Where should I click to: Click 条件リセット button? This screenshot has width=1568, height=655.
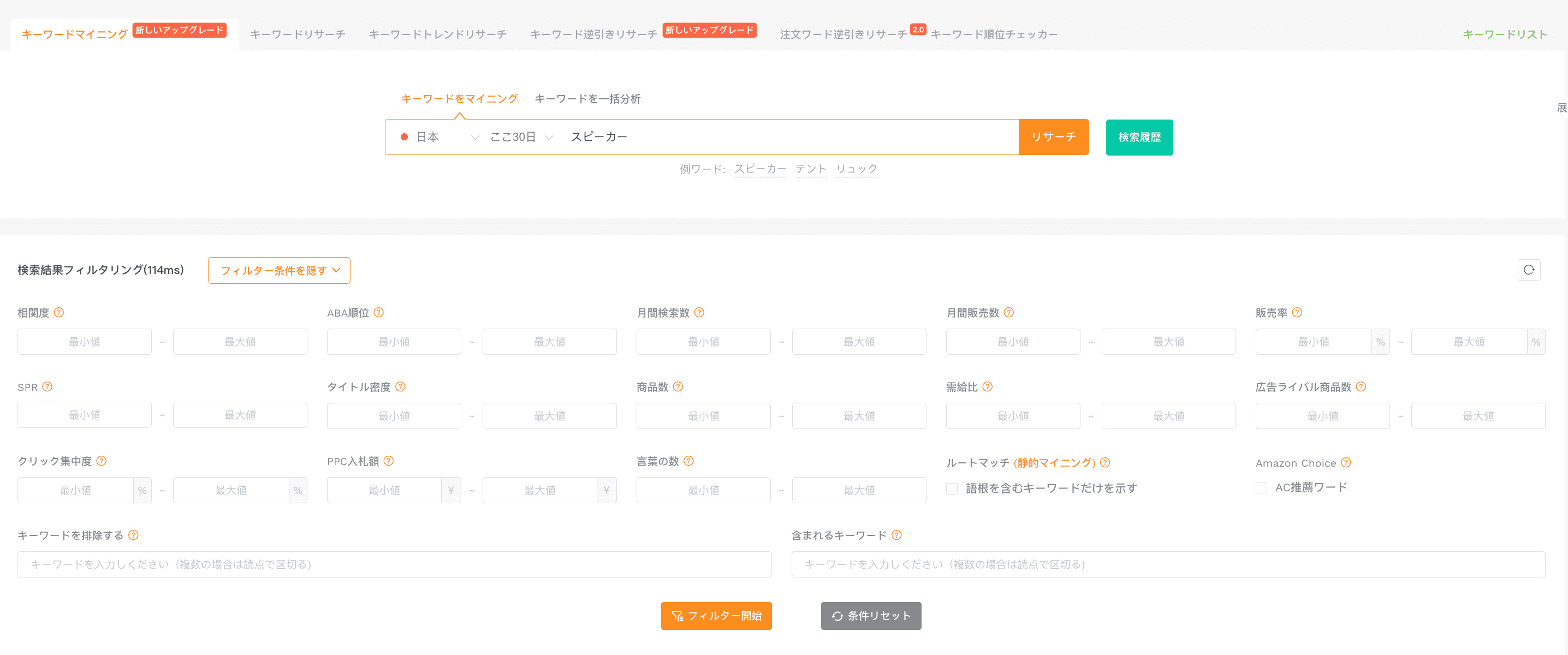point(871,616)
